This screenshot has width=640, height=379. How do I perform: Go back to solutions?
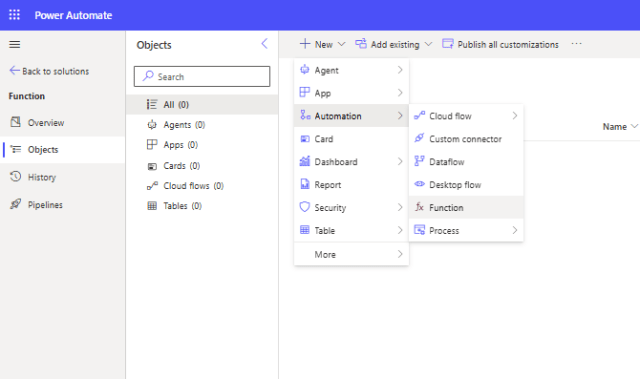pos(49,71)
